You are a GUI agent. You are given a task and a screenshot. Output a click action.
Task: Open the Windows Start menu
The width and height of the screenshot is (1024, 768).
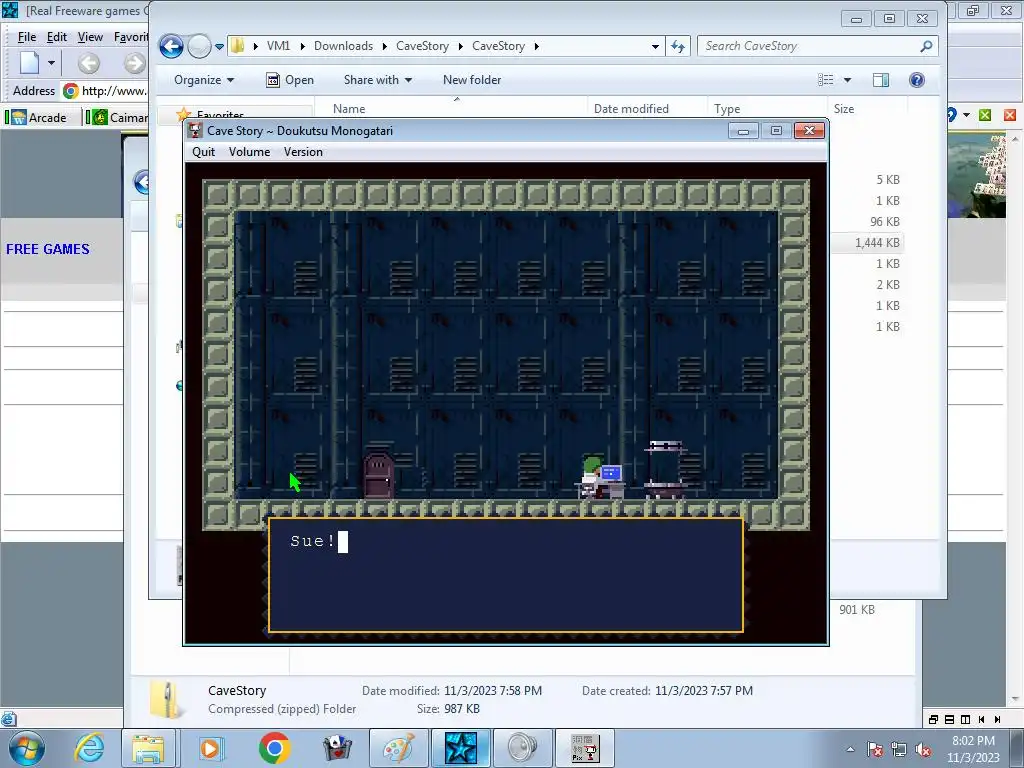pos(26,748)
